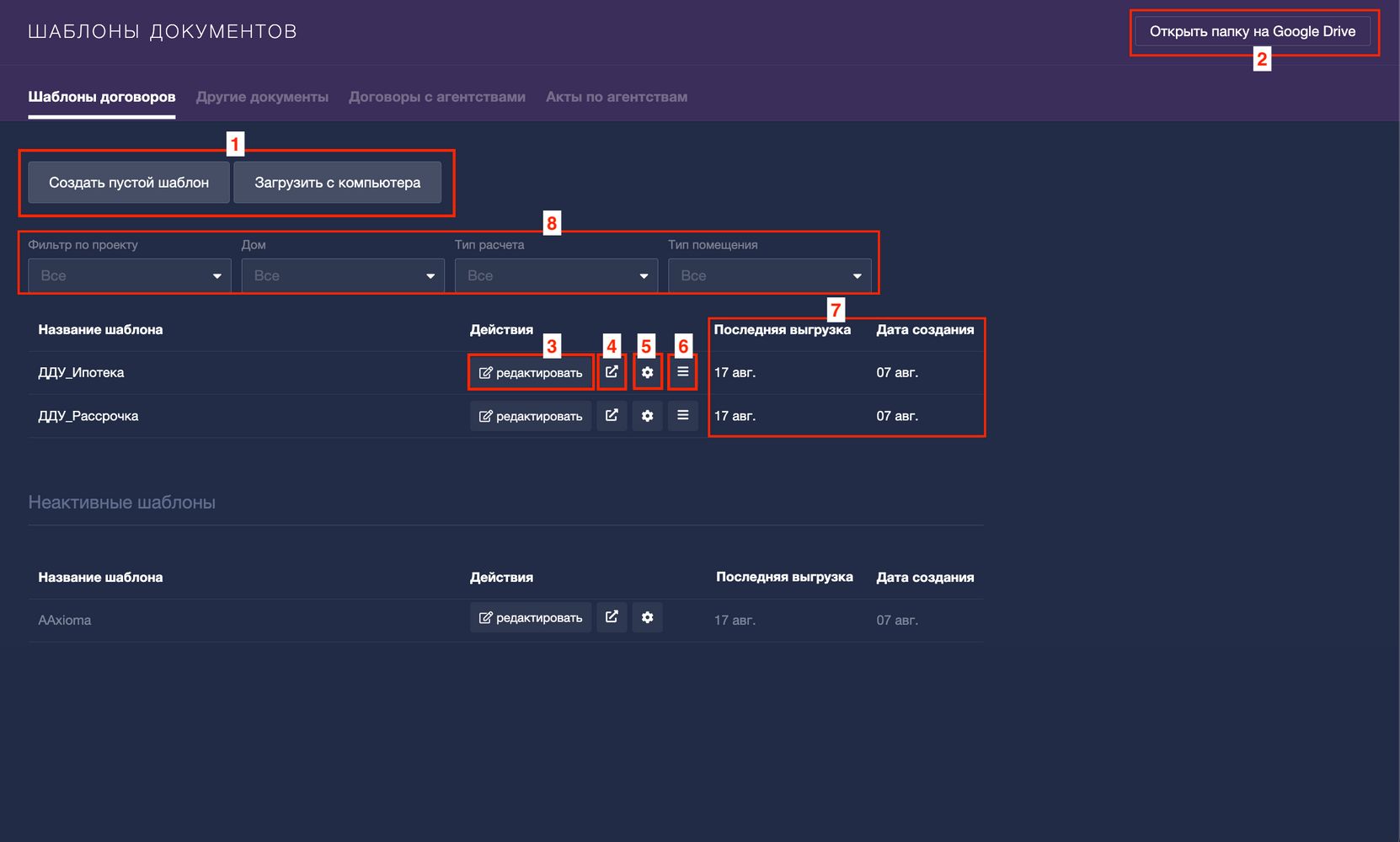Viewport: 1400px width, 842px height.
Task: Click Загрузить с компьютера button
Action: (x=337, y=183)
